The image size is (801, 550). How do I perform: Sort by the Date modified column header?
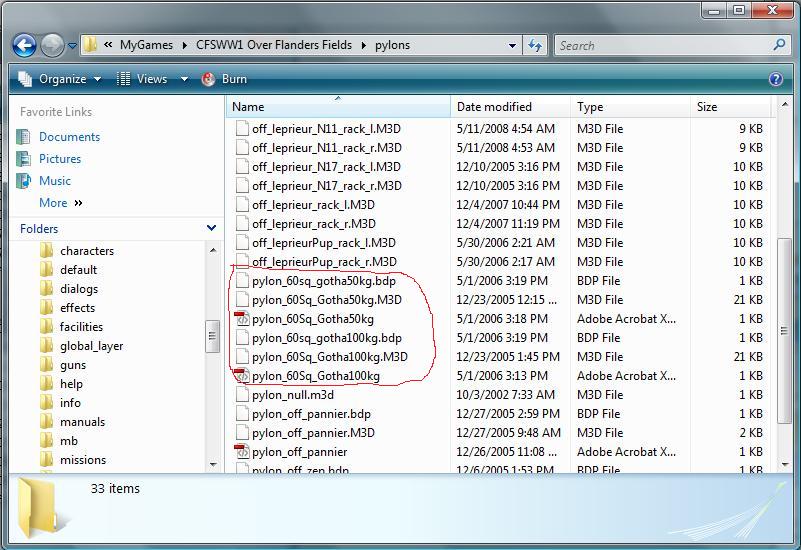(510, 107)
